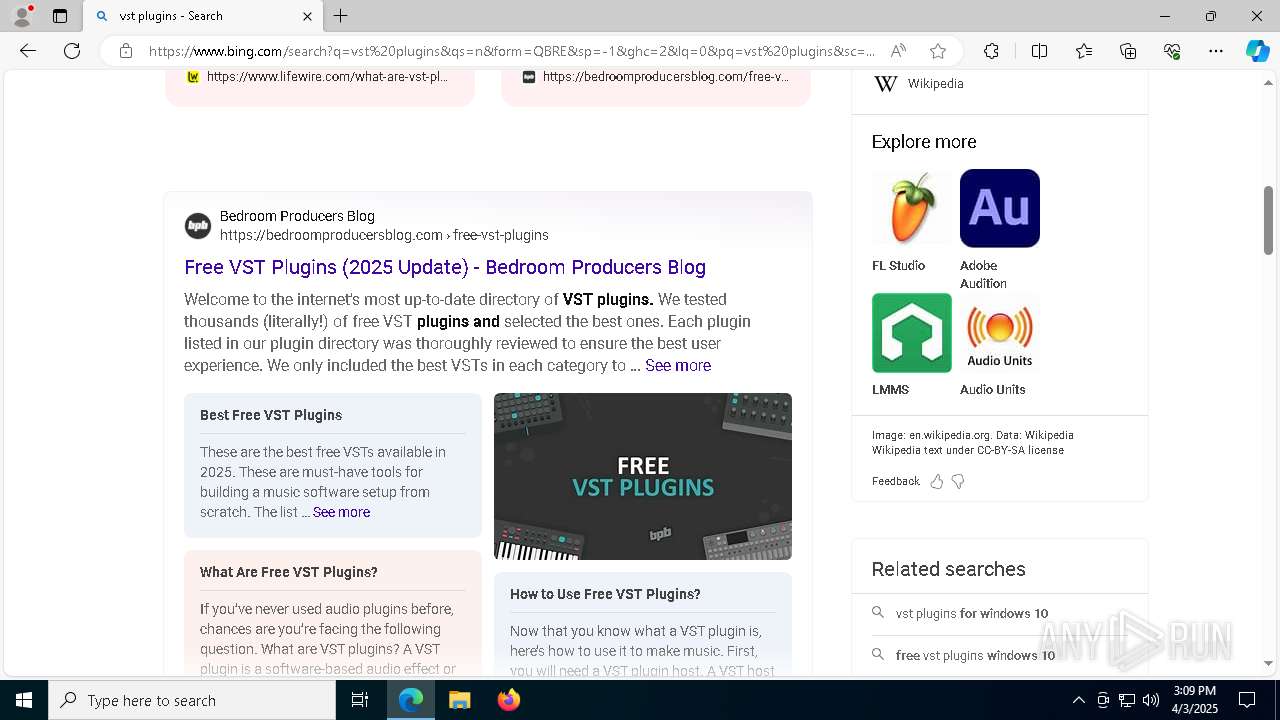Open the Bedroom Producers Blog site name
Screen dimensions: 1280x720
[297, 216]
